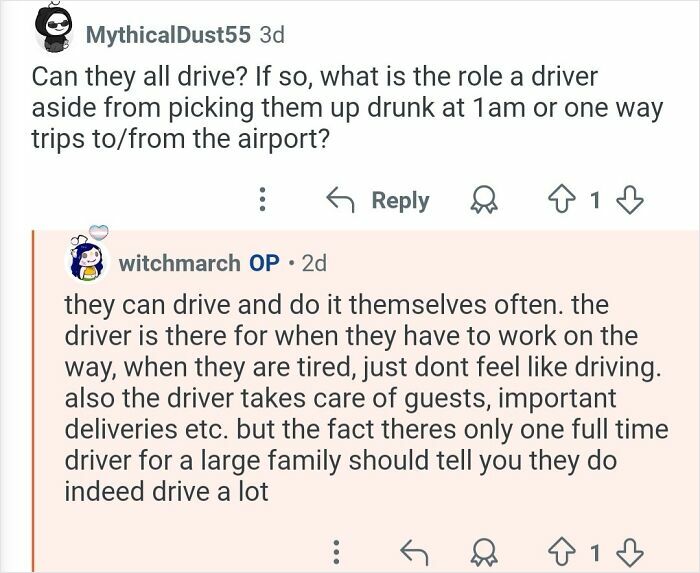
Task: Click witchmarch's reply text body
Action: tap(360, 396)
